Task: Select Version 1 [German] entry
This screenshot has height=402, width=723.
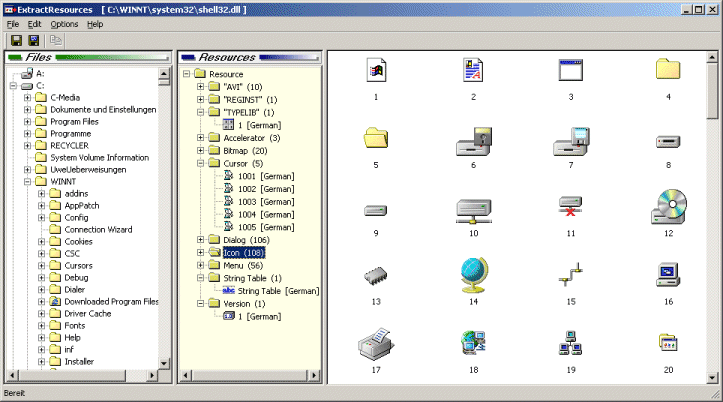Action: (x=259, y=316)
